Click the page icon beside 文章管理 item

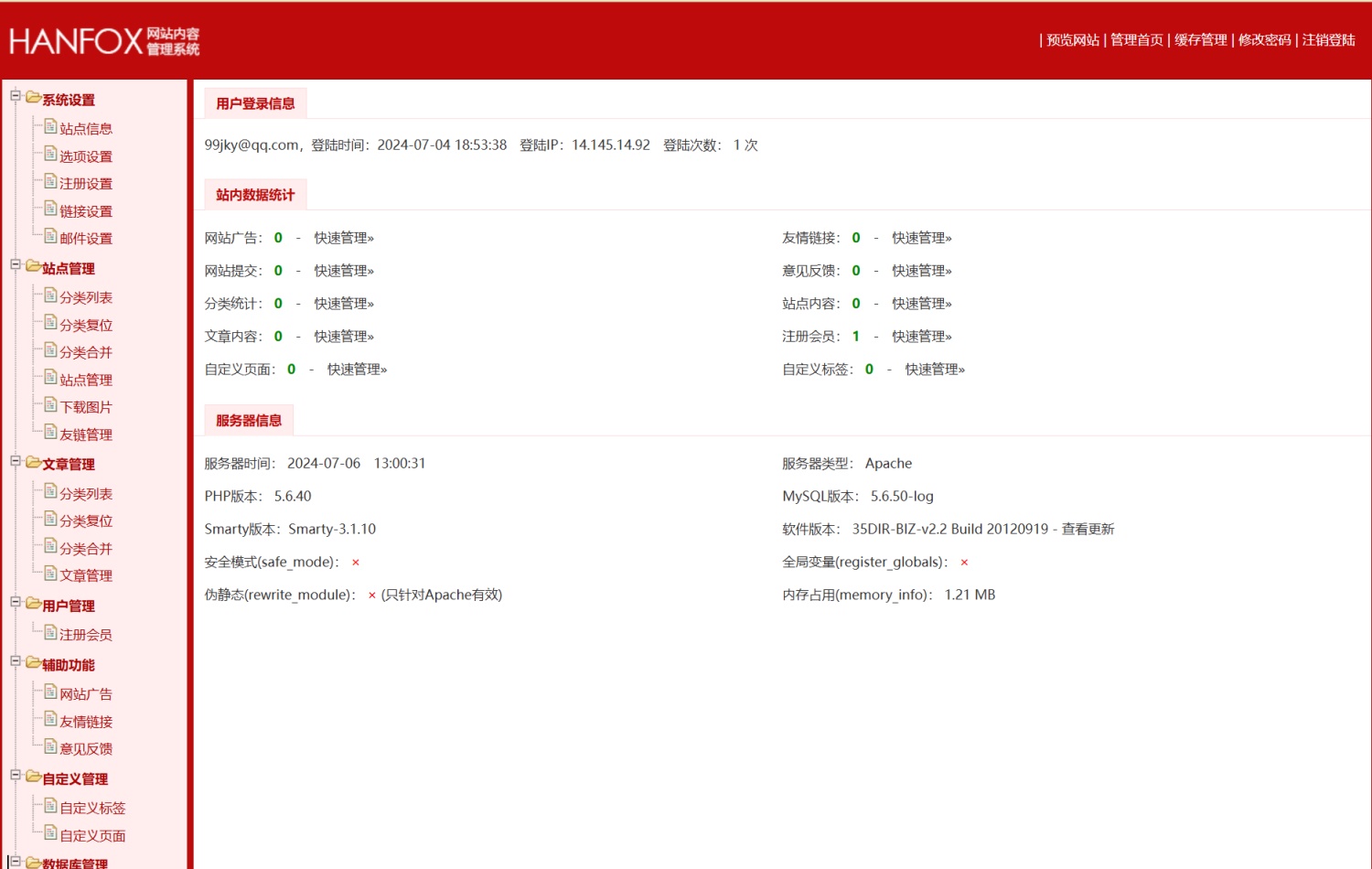[x=51, y=573]
